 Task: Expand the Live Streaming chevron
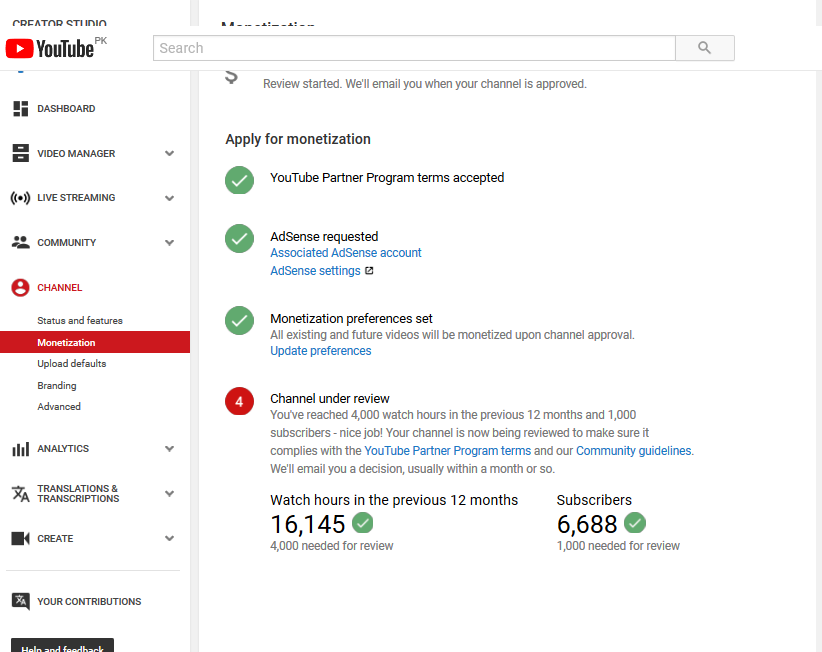coord(169,198)
